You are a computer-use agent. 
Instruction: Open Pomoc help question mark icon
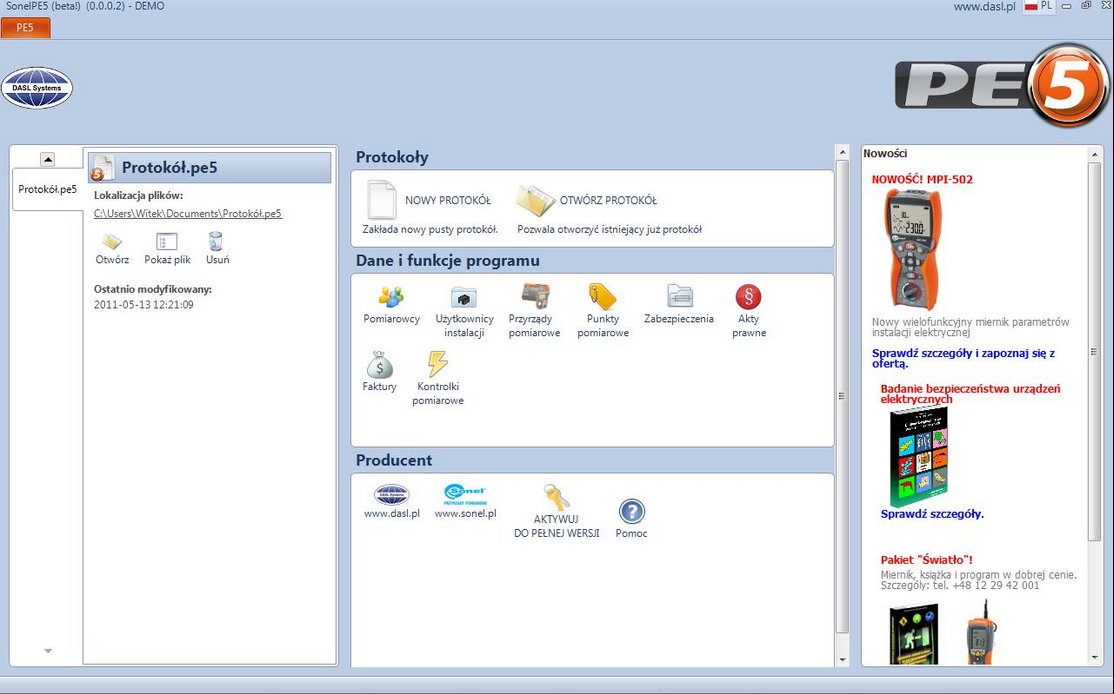631,512
